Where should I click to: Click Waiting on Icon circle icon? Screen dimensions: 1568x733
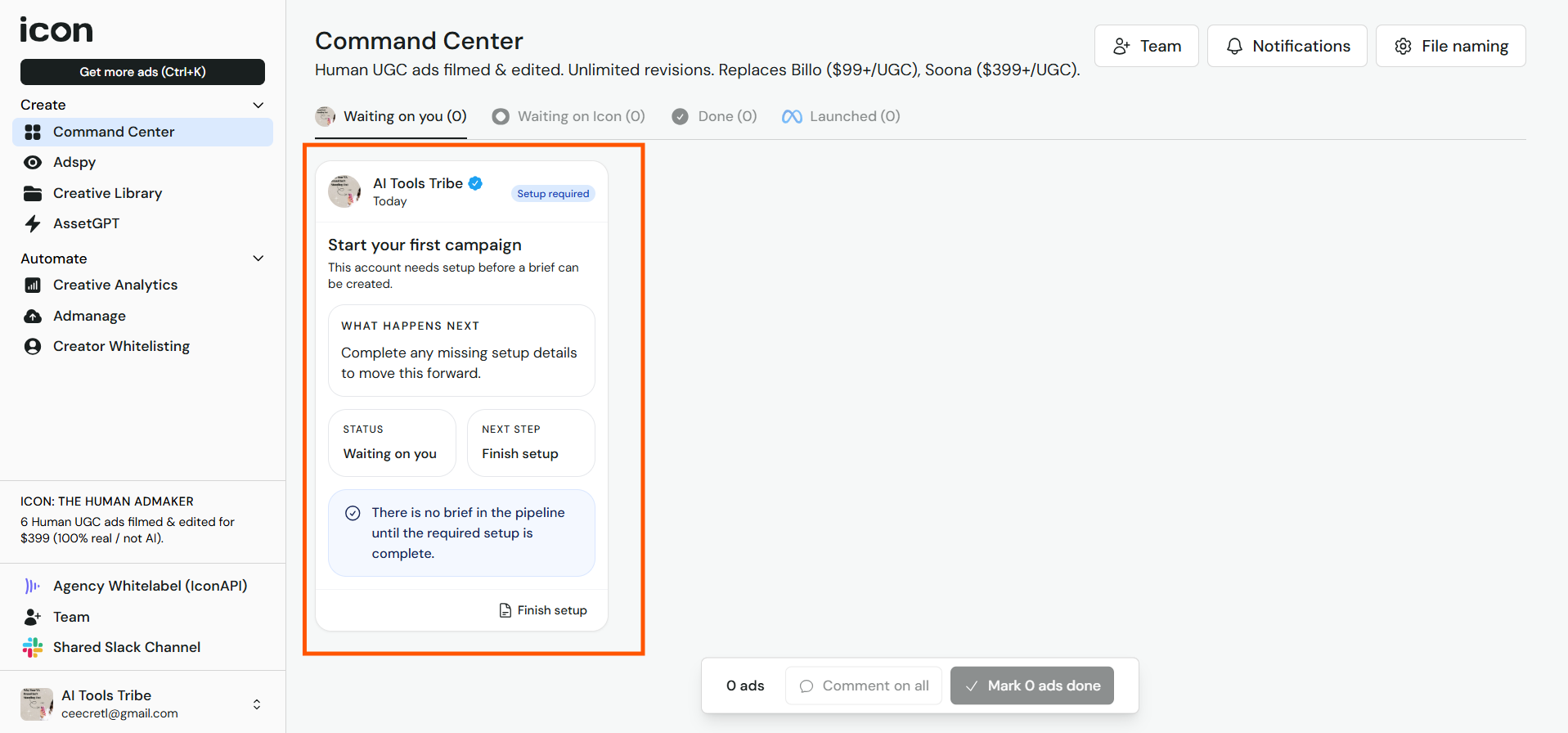[x=501, y=117]
